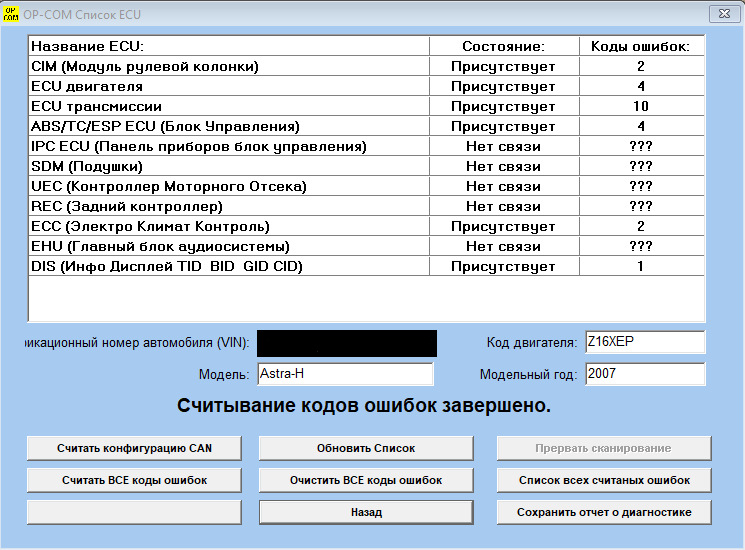Click 'Сохранить отчет о диагностике' button
Screen dimensions: 745x550
click(x=604, y=512)
